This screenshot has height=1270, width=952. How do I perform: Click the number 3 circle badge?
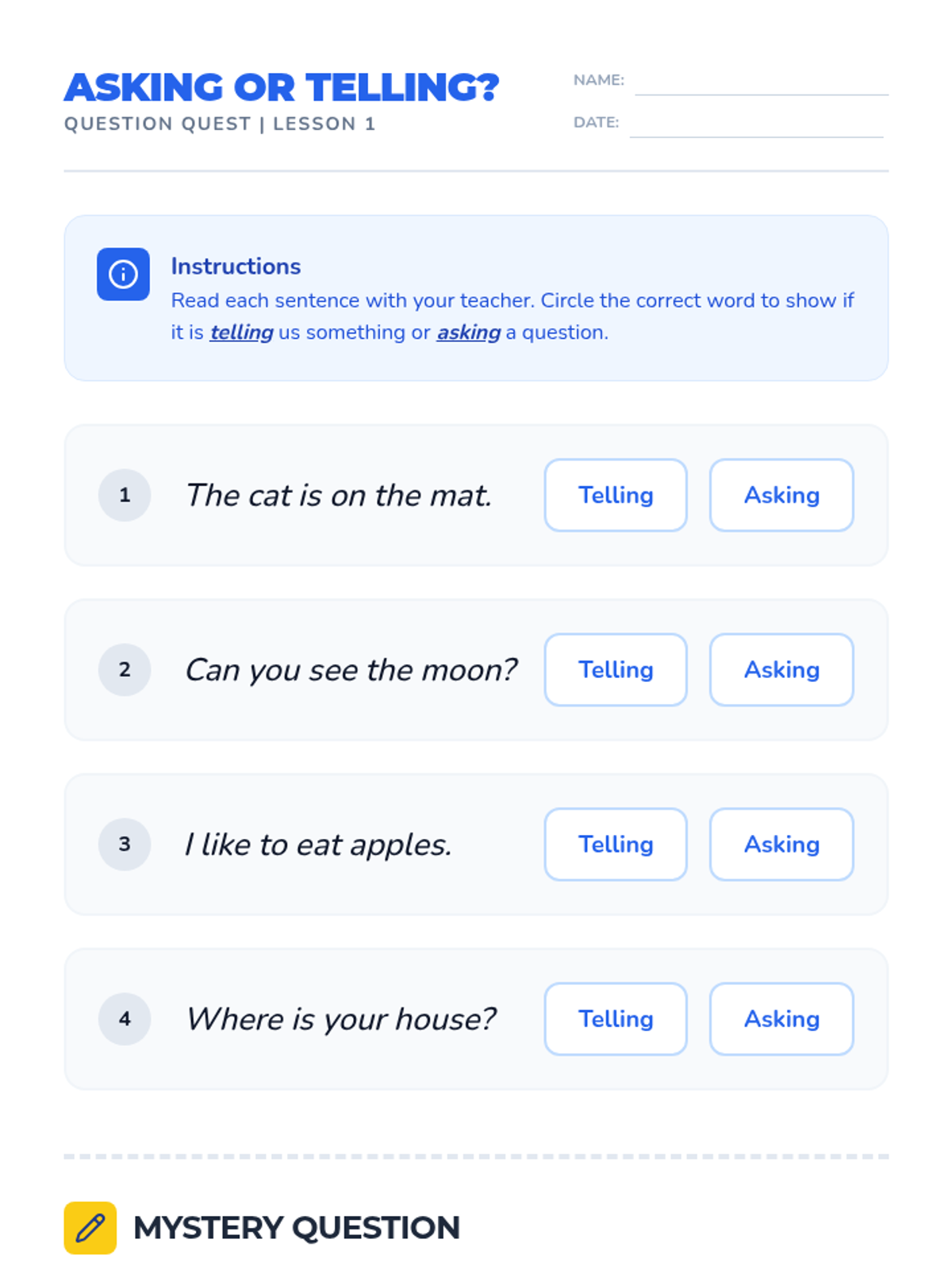[125, 845]
